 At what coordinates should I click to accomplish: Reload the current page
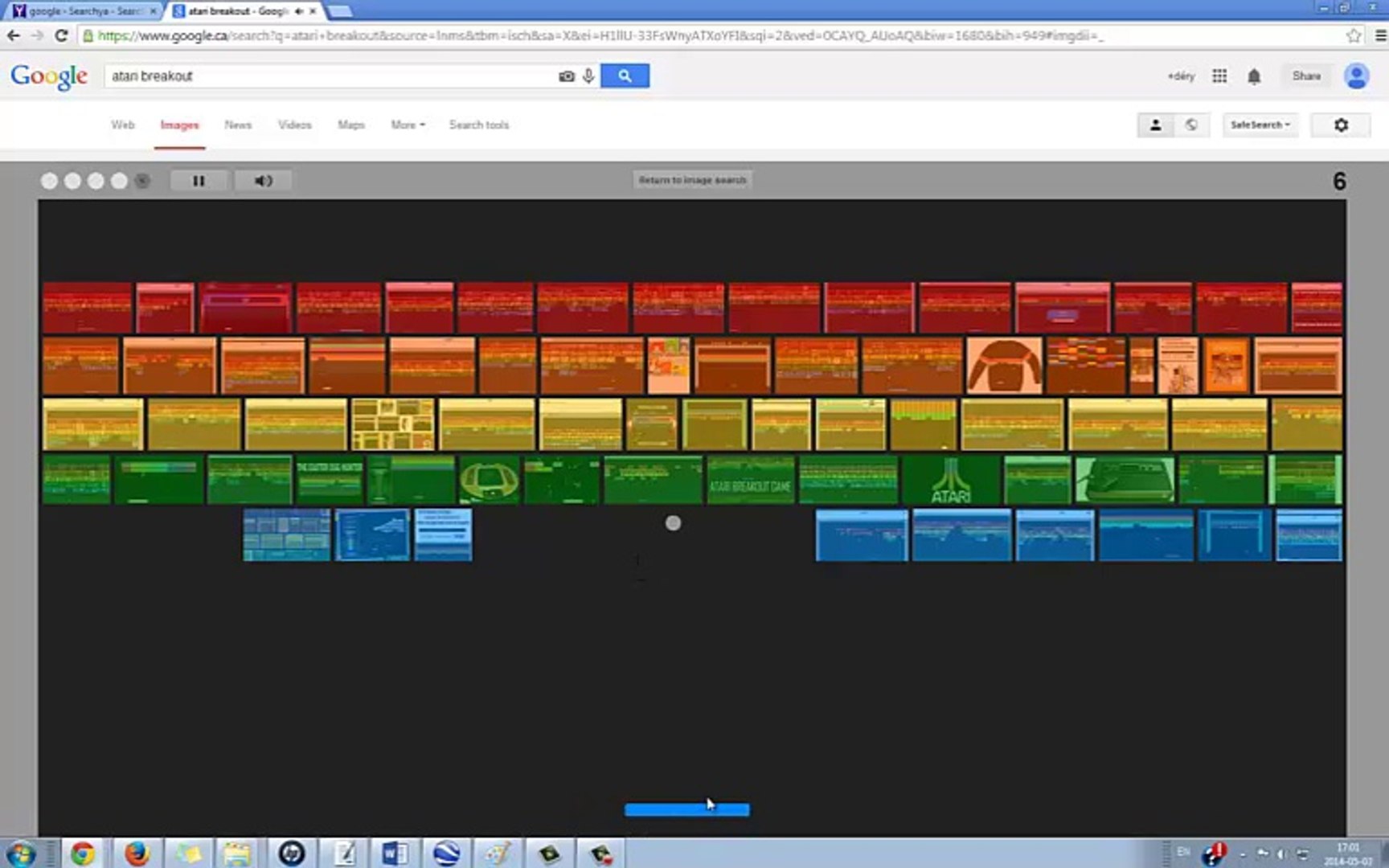pos(61,35)
